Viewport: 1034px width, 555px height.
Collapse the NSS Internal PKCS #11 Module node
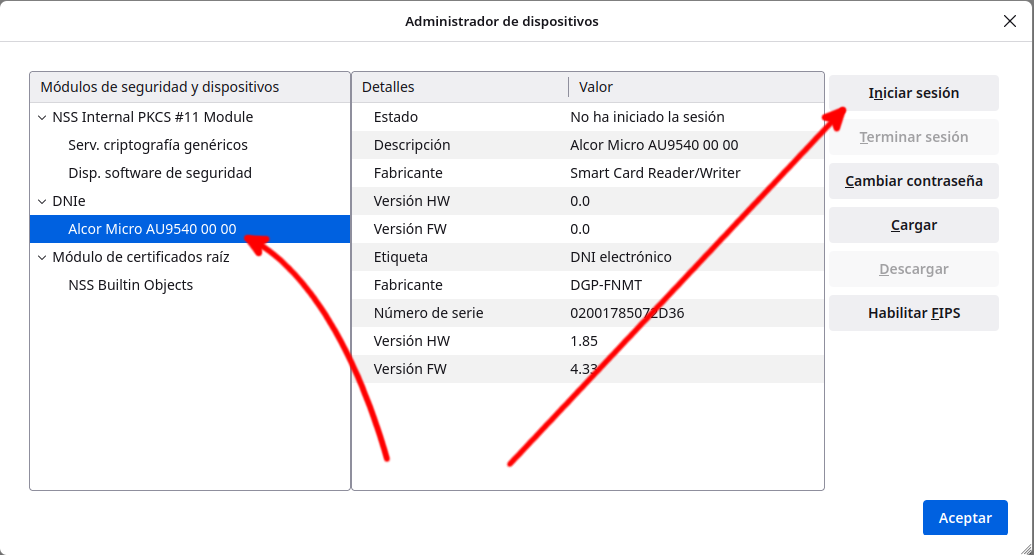coord(42,117)
